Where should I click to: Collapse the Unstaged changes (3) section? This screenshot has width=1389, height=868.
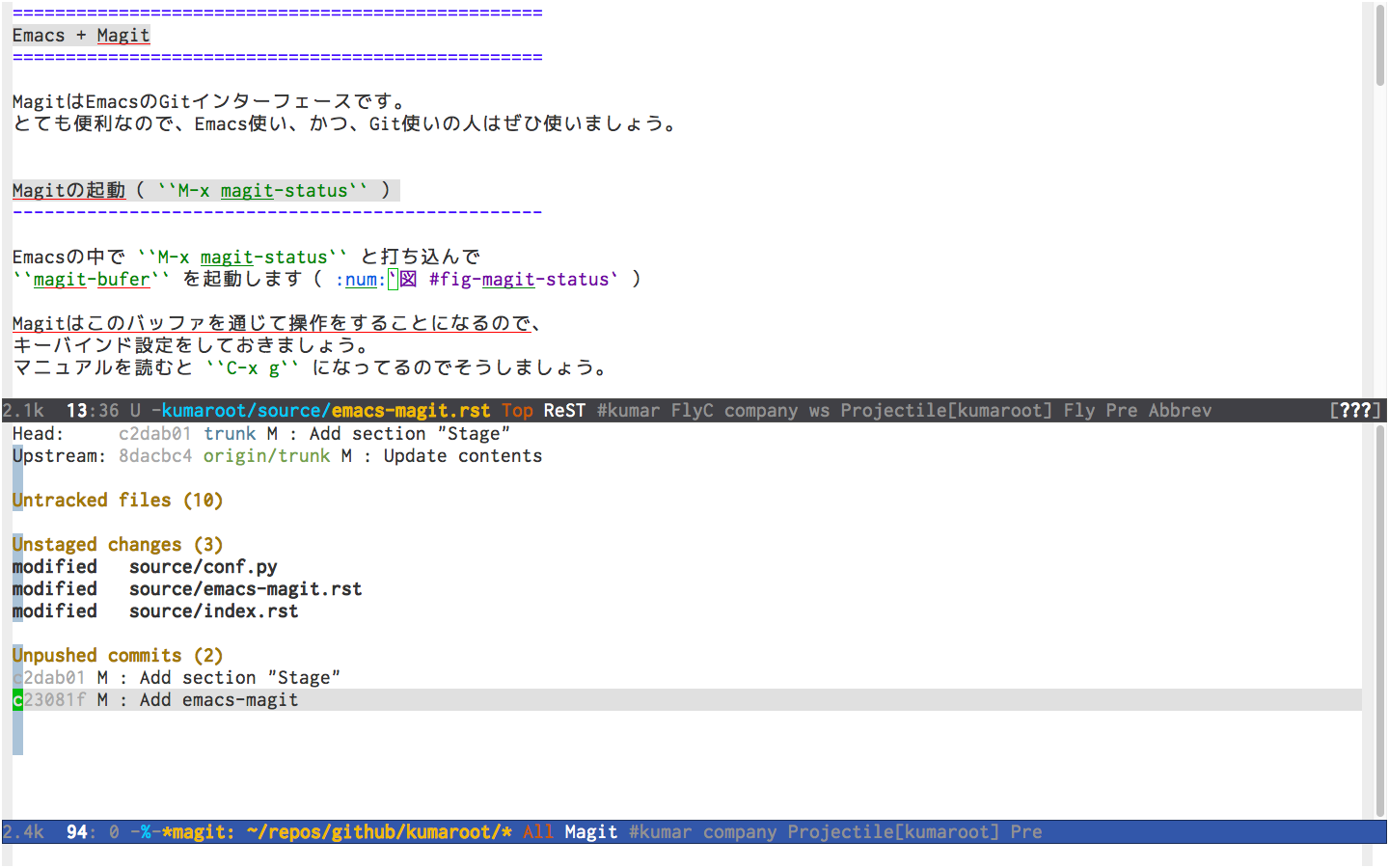coord(118,545)
